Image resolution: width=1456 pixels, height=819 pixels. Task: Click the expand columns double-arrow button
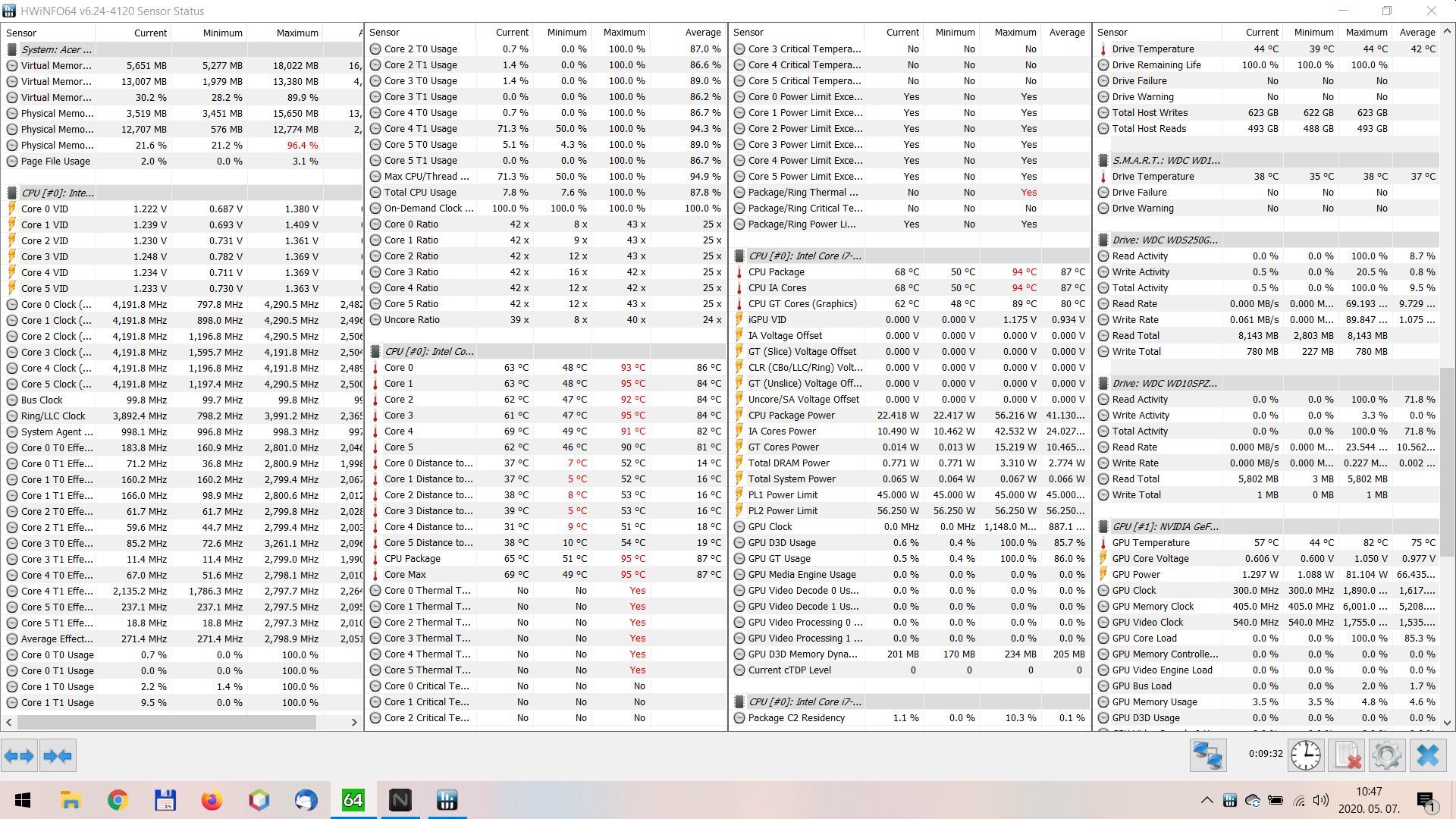point(19,755)
